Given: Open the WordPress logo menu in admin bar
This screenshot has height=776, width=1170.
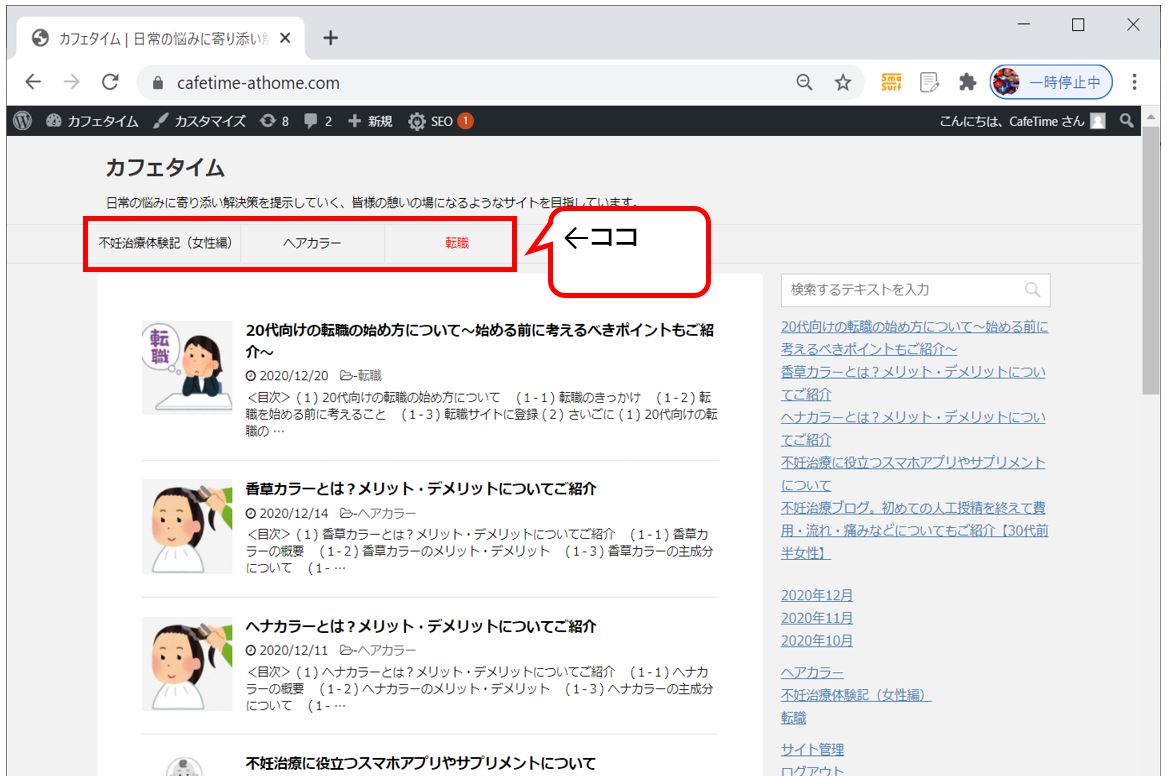Looking at the screenshot, I should point(22,121).
